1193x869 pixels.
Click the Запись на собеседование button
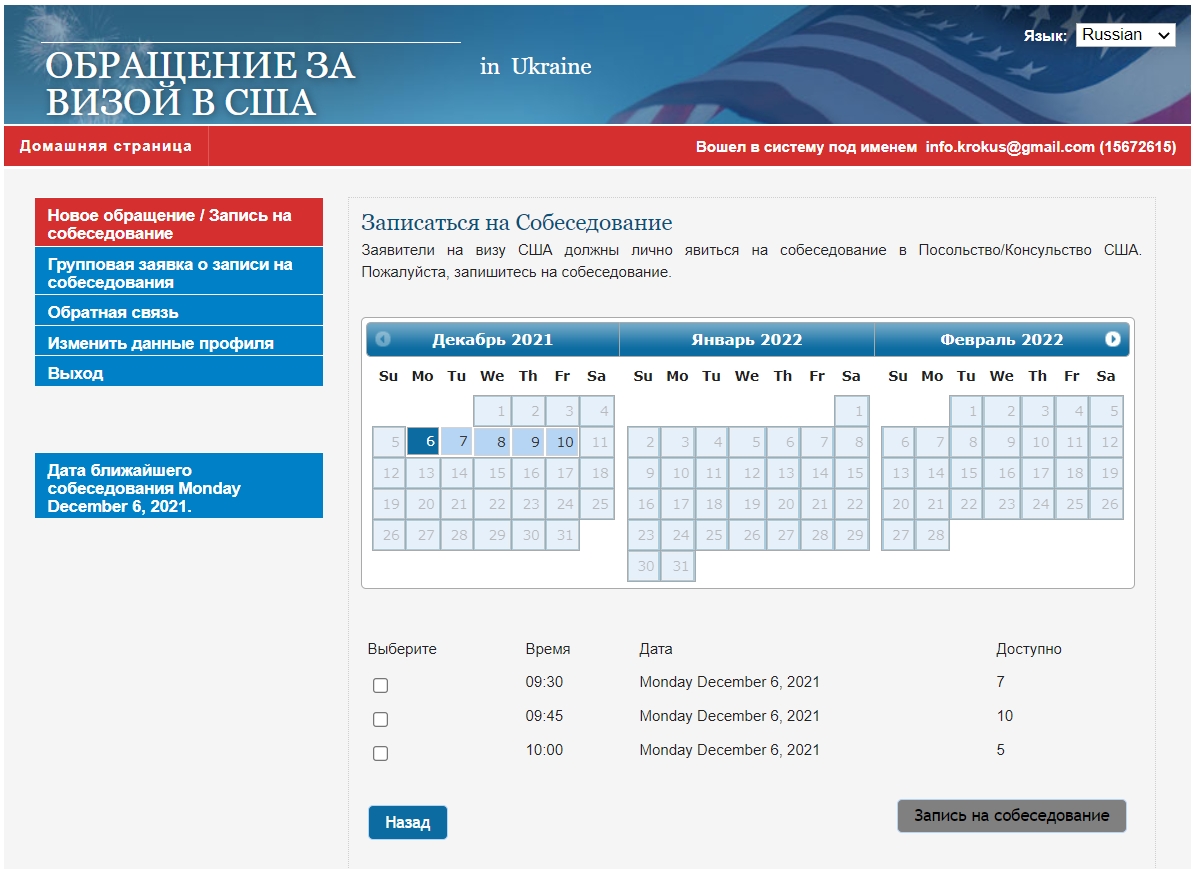click(x=1011, y=816)
